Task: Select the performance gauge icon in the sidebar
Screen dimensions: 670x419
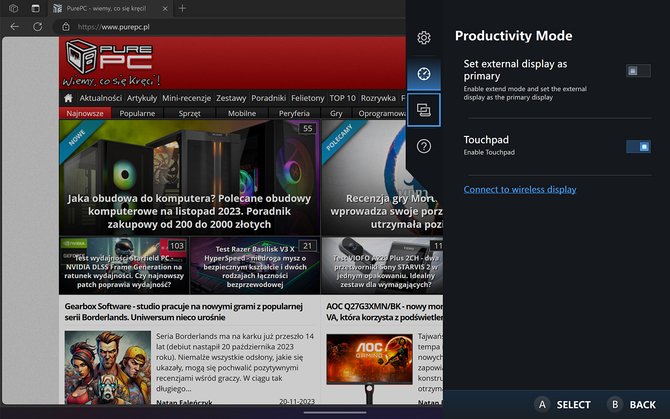Action: [423, 74]
